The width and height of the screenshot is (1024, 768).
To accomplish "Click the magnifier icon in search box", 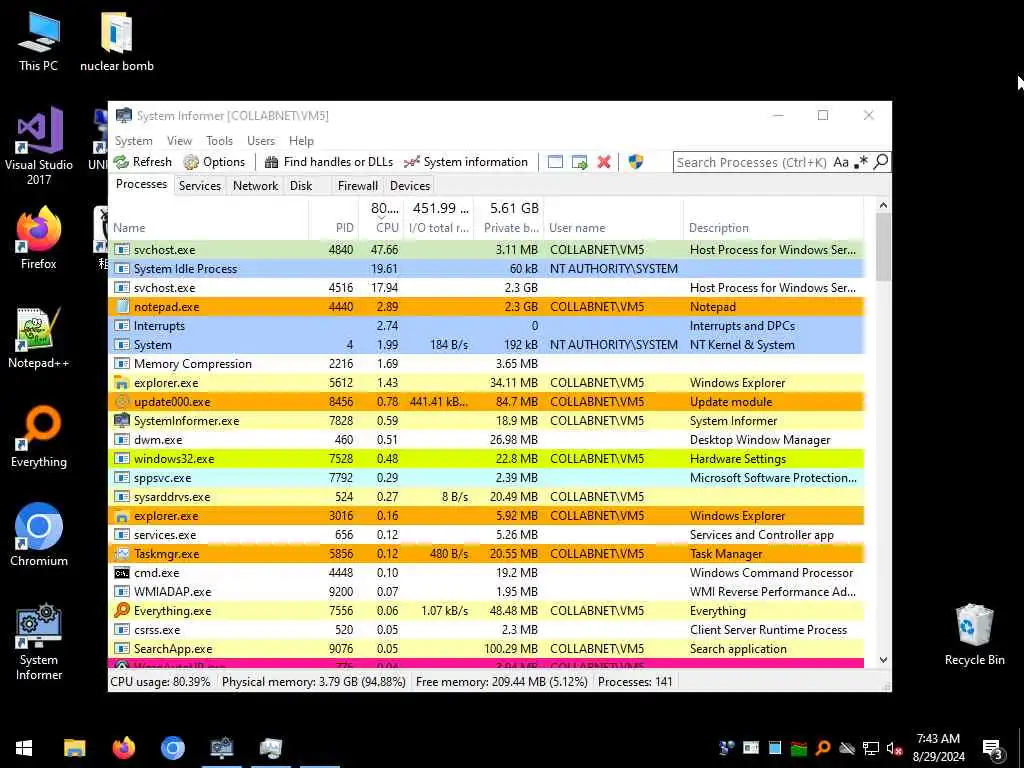I will (x=880, y=161).
